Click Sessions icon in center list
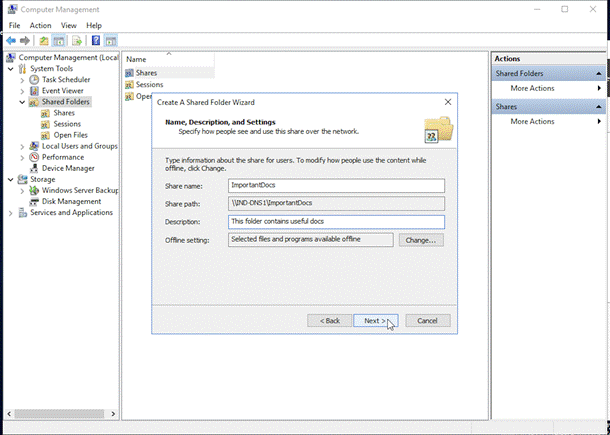Image resolution: width=610 pixels, height=435 pixels. pyautogui.click(x=129, y=85)
